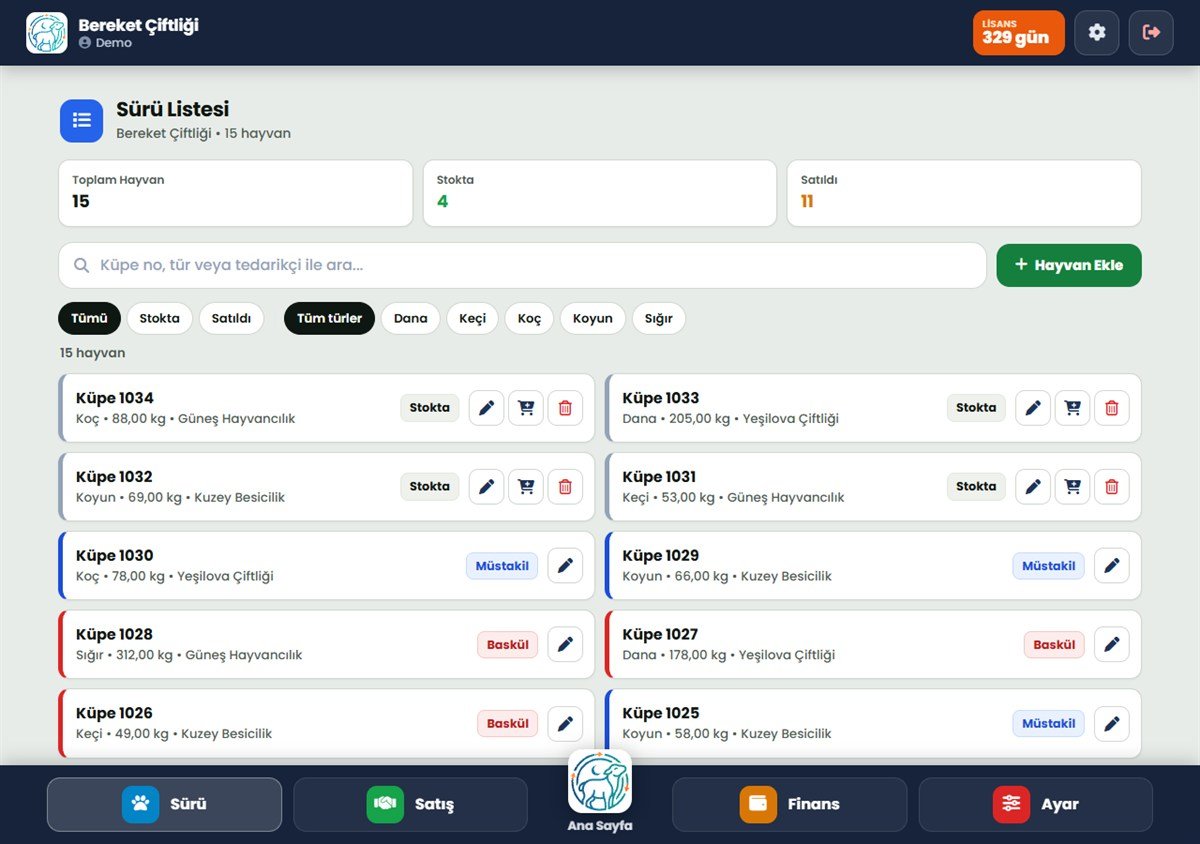
Task: Select the Tüm türler species filter
Action: [329, 318]
